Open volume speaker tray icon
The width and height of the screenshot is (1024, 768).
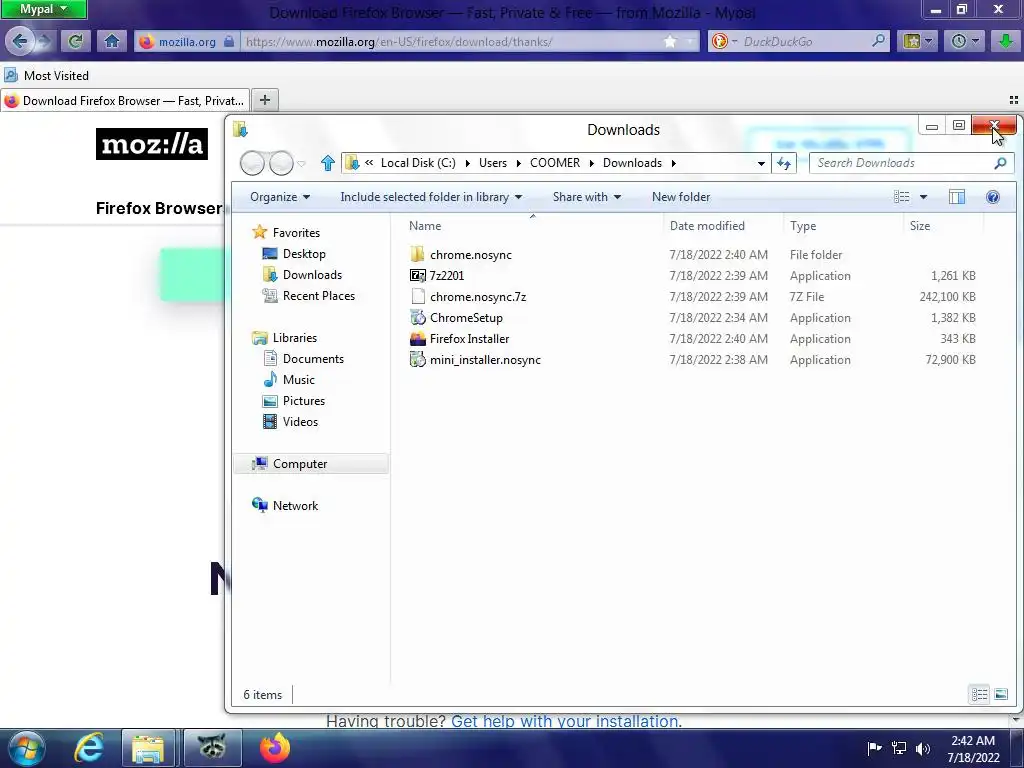point(923,748)
